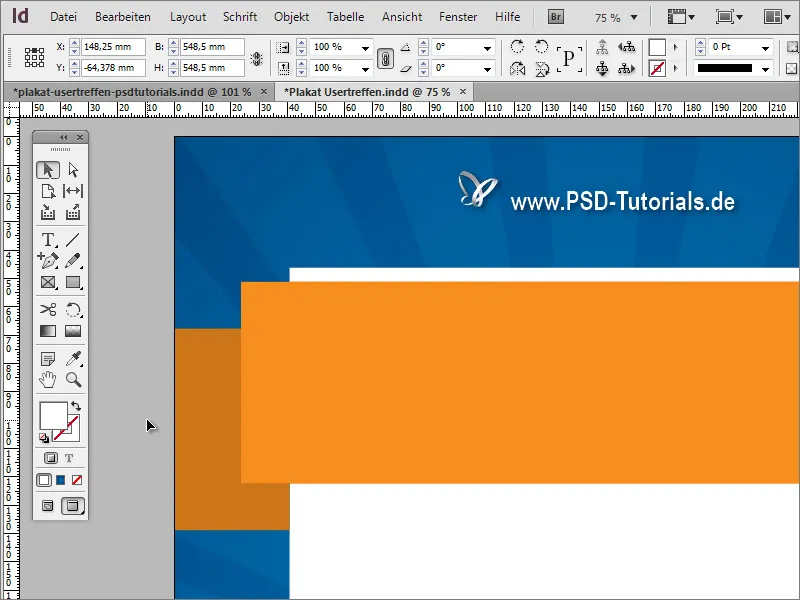Image resolution: width=800 pixels, height=600 pixels.
Task: Open the Bearbeiten menu
Action: click(x=122, y=17)
